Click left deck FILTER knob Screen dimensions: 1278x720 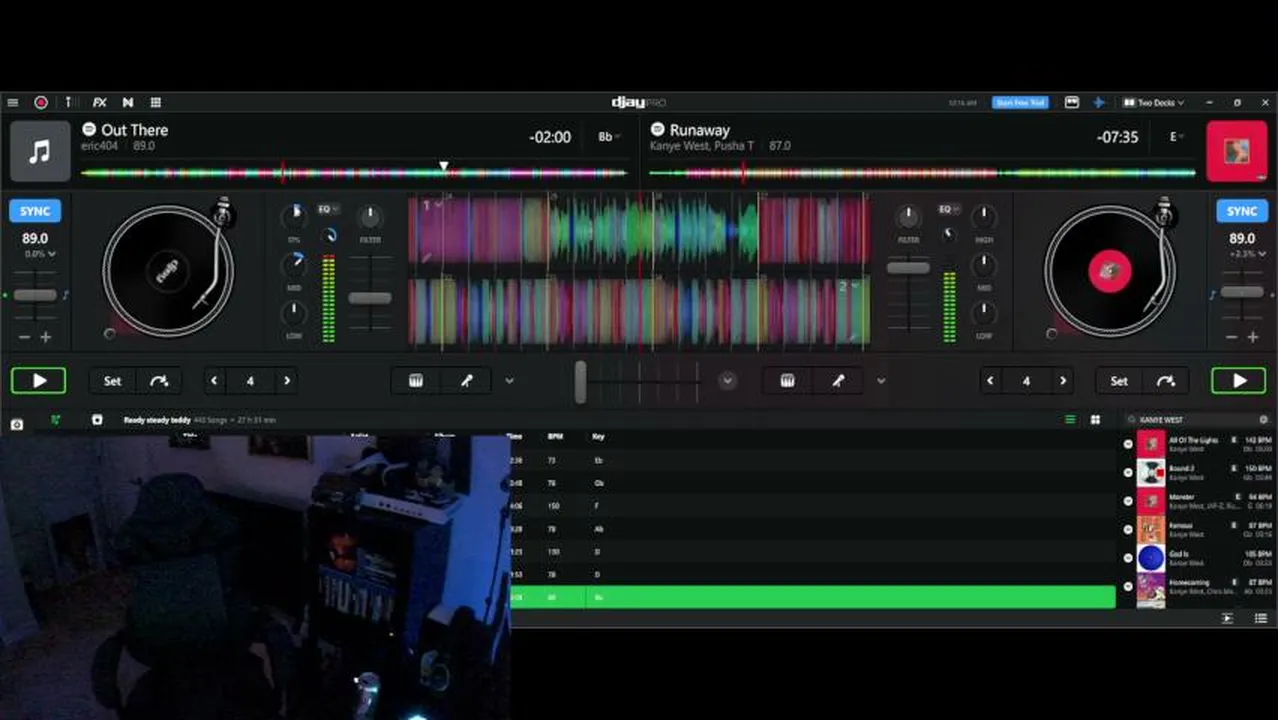[370, 215]
